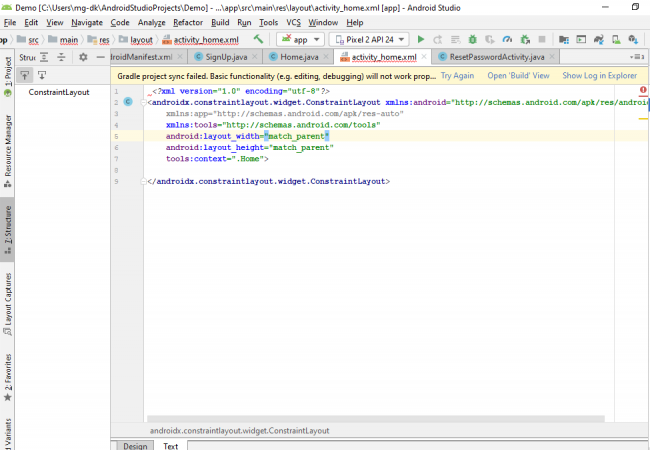Open the app run configuration dropdown
The image size is (650, 450).
(x=302, y=40)
